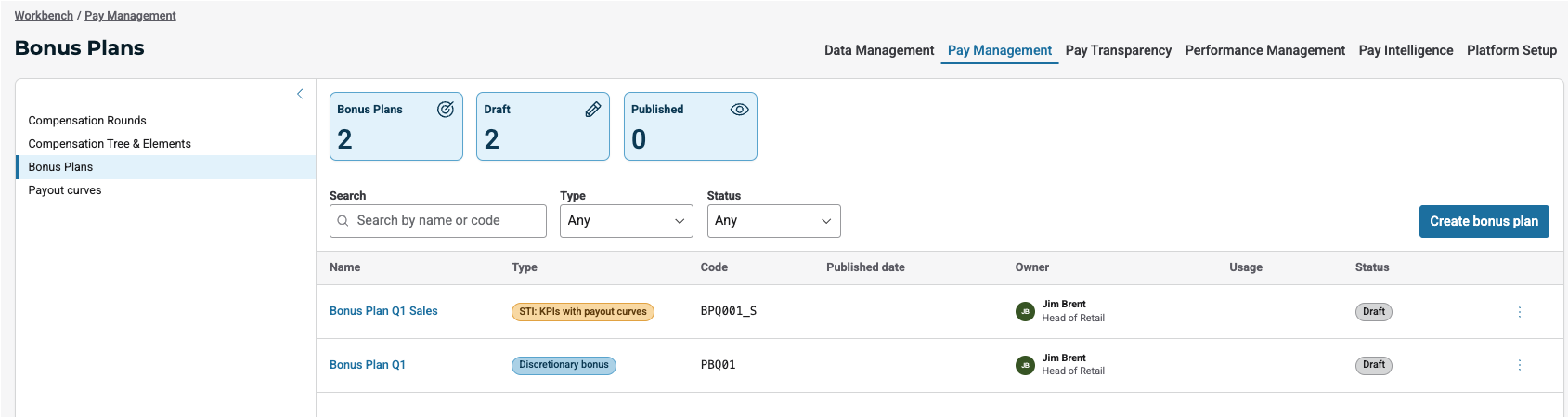
Task: Click the Create bonus plan button
Action: [1484, 221]
